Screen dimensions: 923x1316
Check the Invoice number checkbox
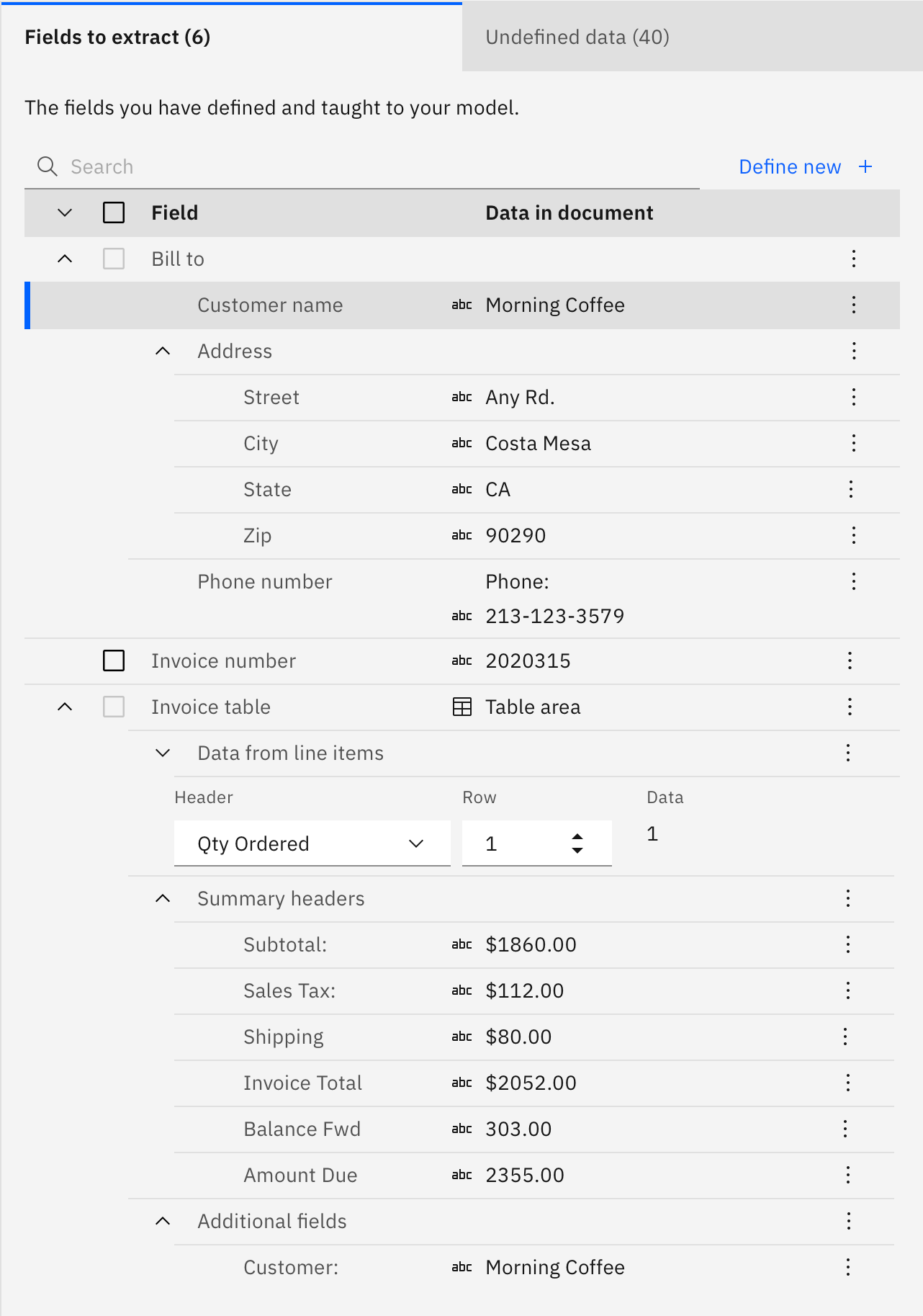point(114,661)
